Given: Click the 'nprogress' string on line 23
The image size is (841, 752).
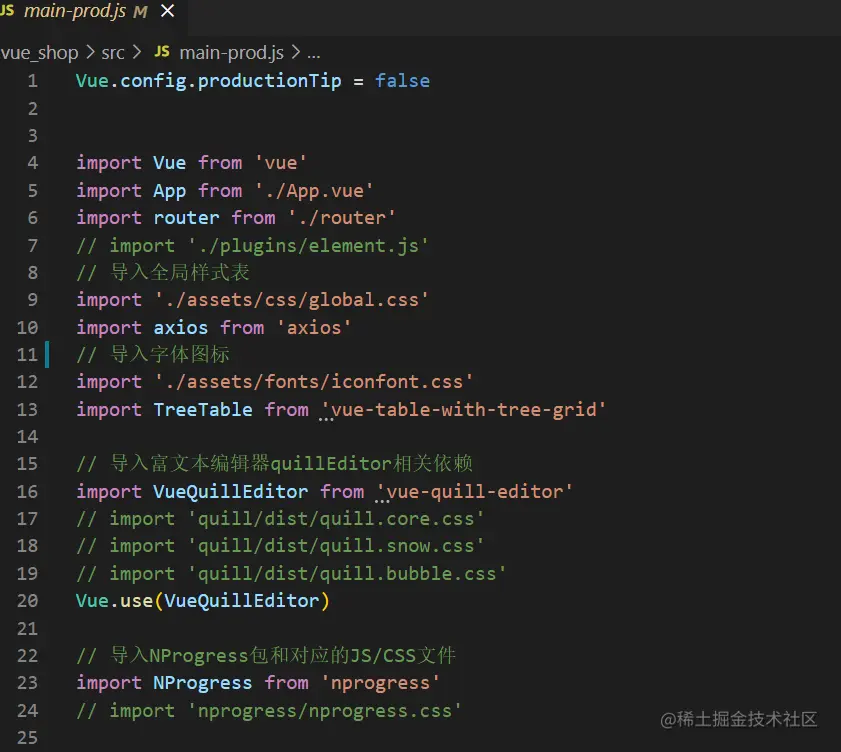Looking at the screenshot, I should (x=380, y=682).
